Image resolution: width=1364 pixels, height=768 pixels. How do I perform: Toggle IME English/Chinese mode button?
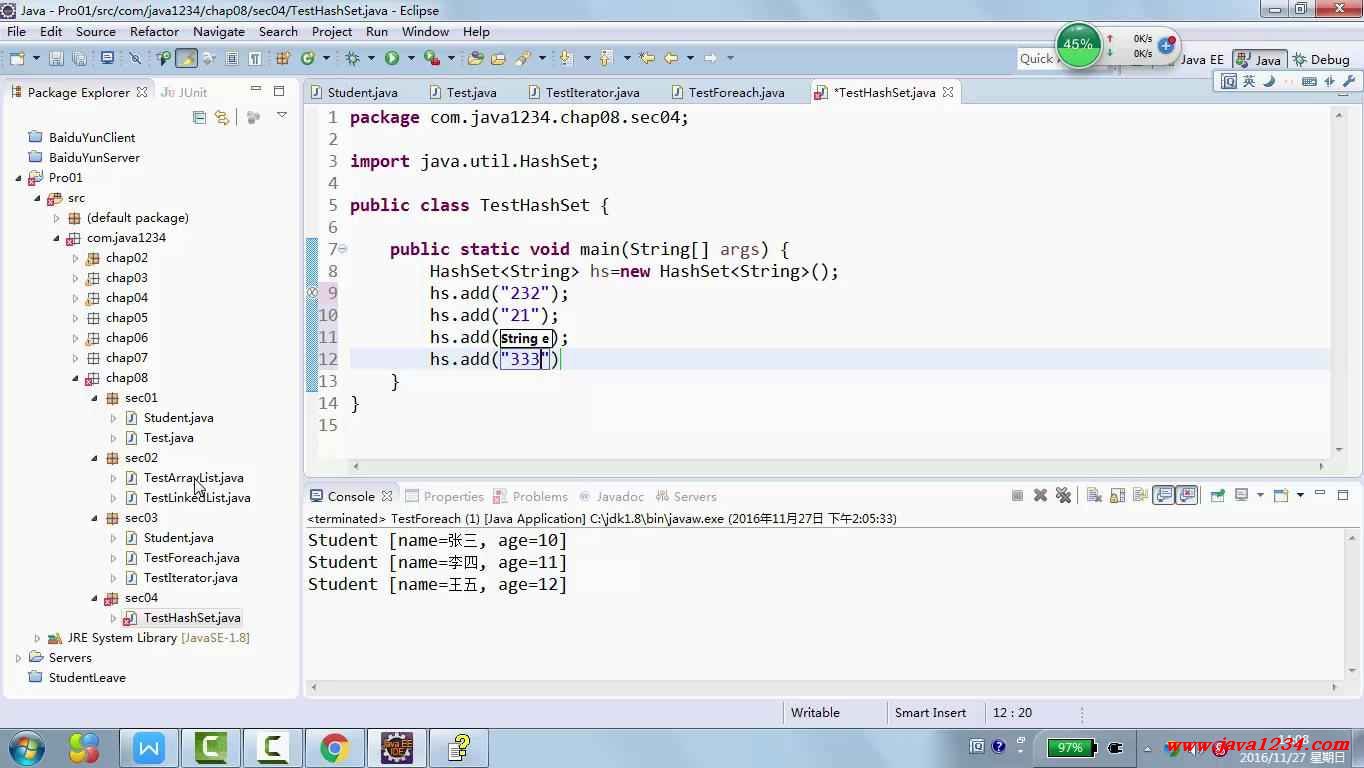1249,81
